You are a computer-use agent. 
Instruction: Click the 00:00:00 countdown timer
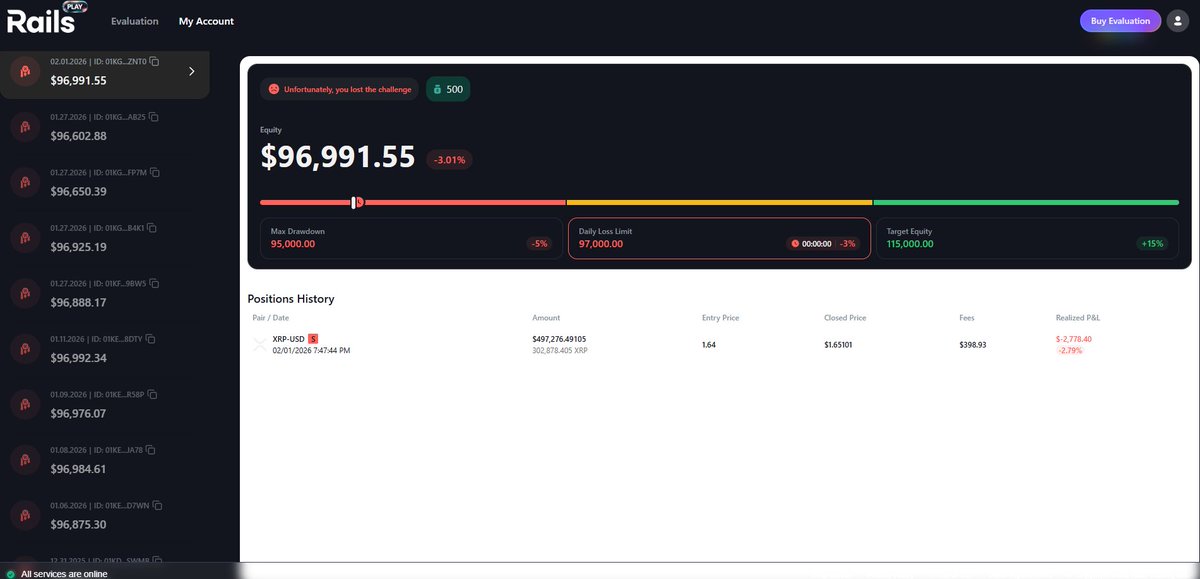click(x=817, y=243)
